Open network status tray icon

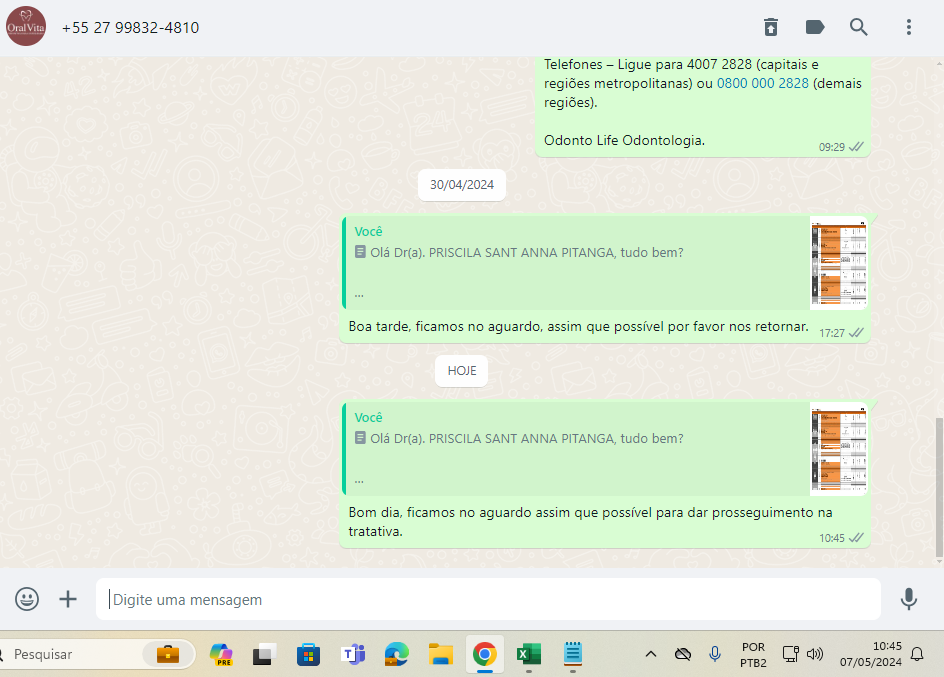pos(790,654)
